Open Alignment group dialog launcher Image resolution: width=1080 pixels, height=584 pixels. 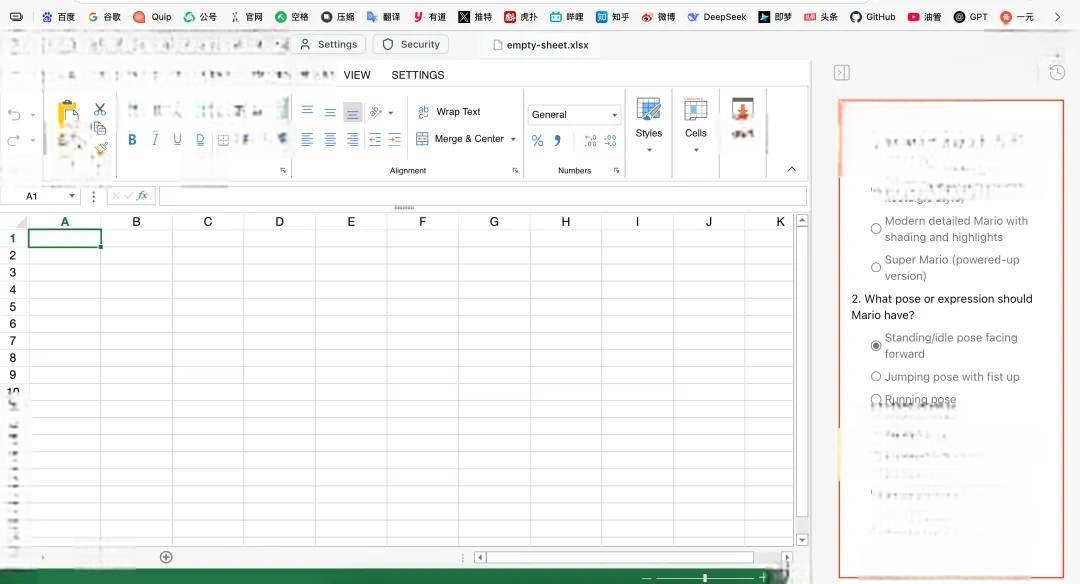click(515, 170)
